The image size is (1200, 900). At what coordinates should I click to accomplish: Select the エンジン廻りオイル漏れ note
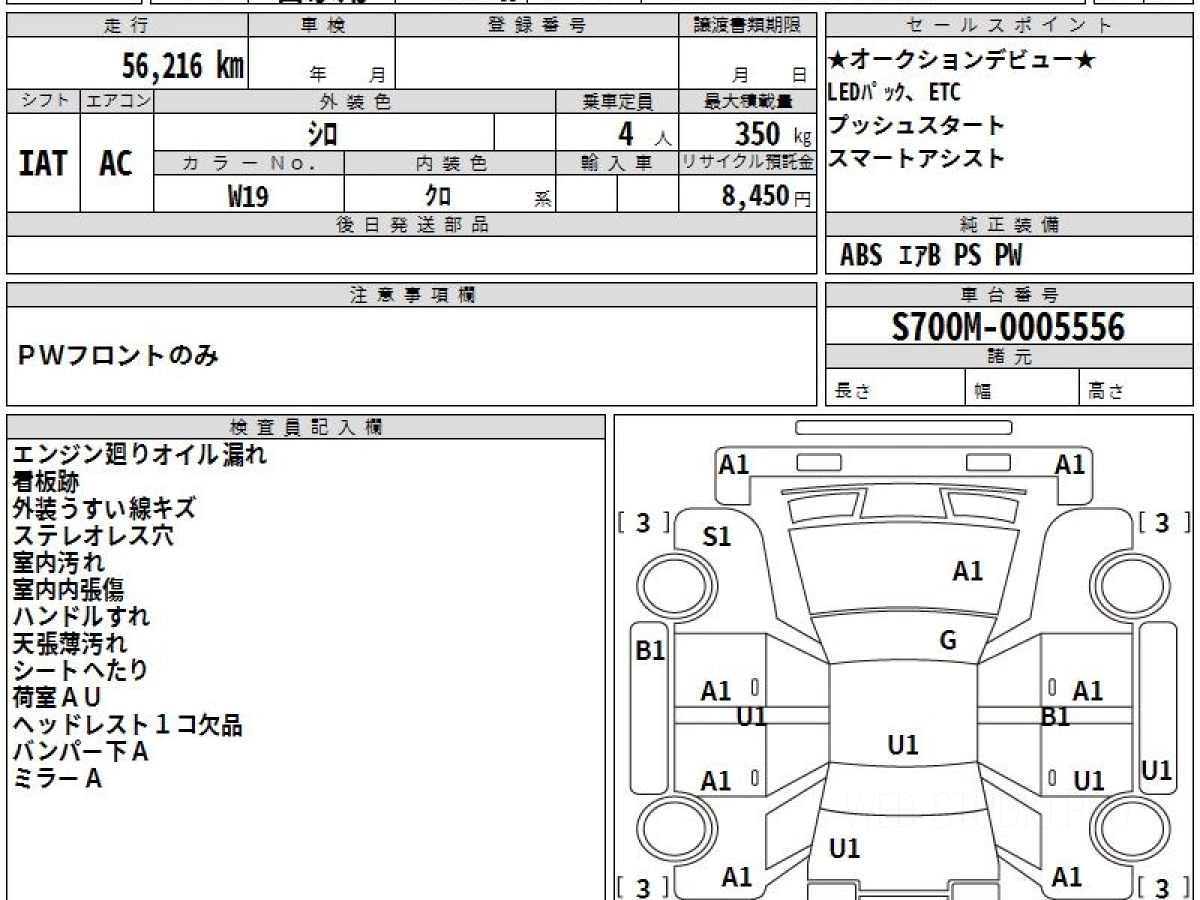point(140,455)
